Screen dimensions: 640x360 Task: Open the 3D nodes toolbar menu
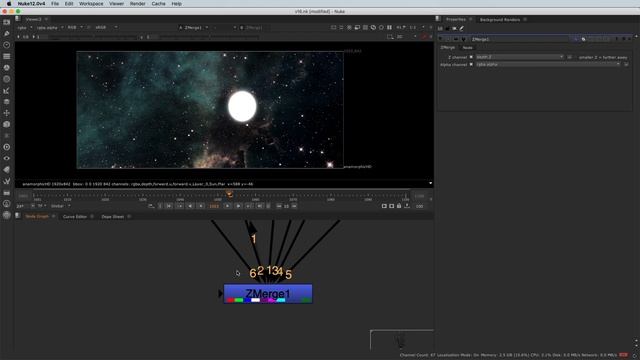[7, 124]
